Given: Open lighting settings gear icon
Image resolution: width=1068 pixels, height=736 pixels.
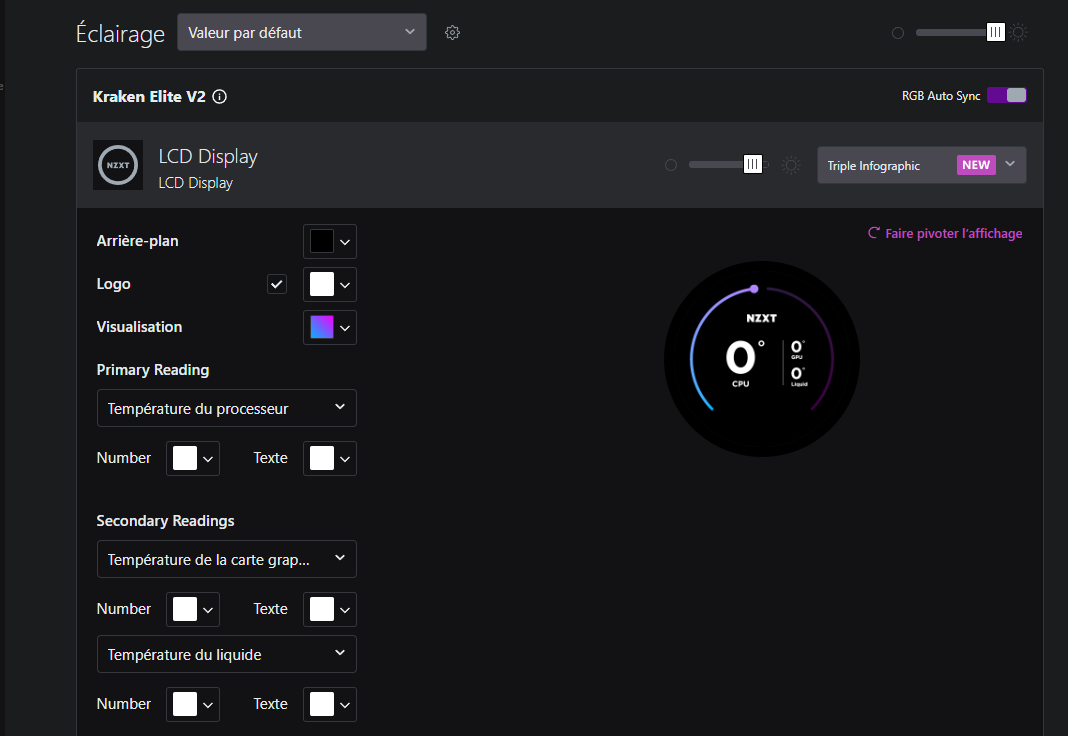Looking at the screenshot, I should pos(452,33).
